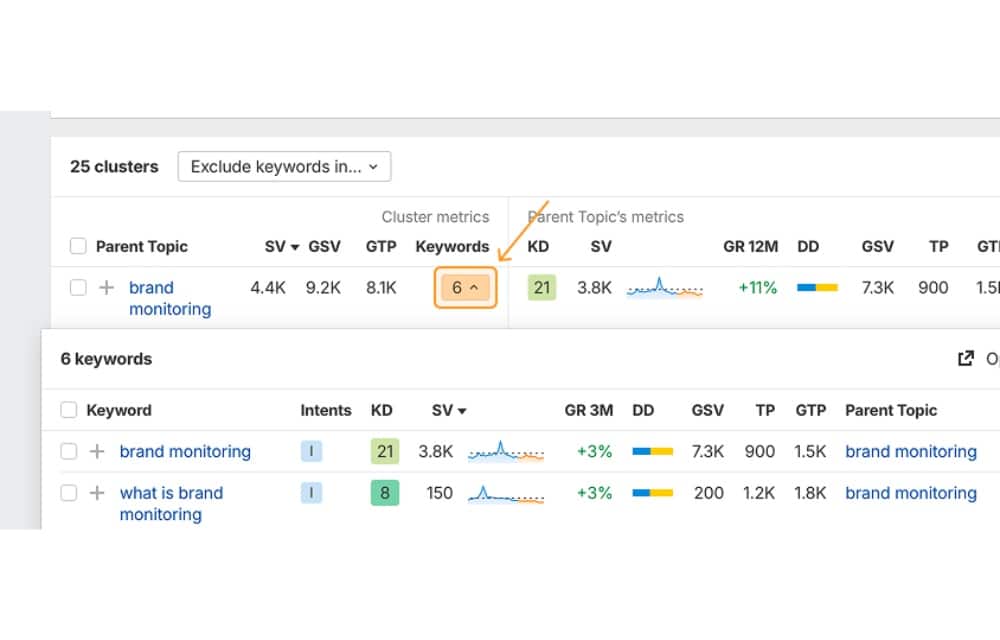1000x640 pixels.
Task: Open Parent Topic link in what is brand monitoring row
Action: [x=911, y=493]
